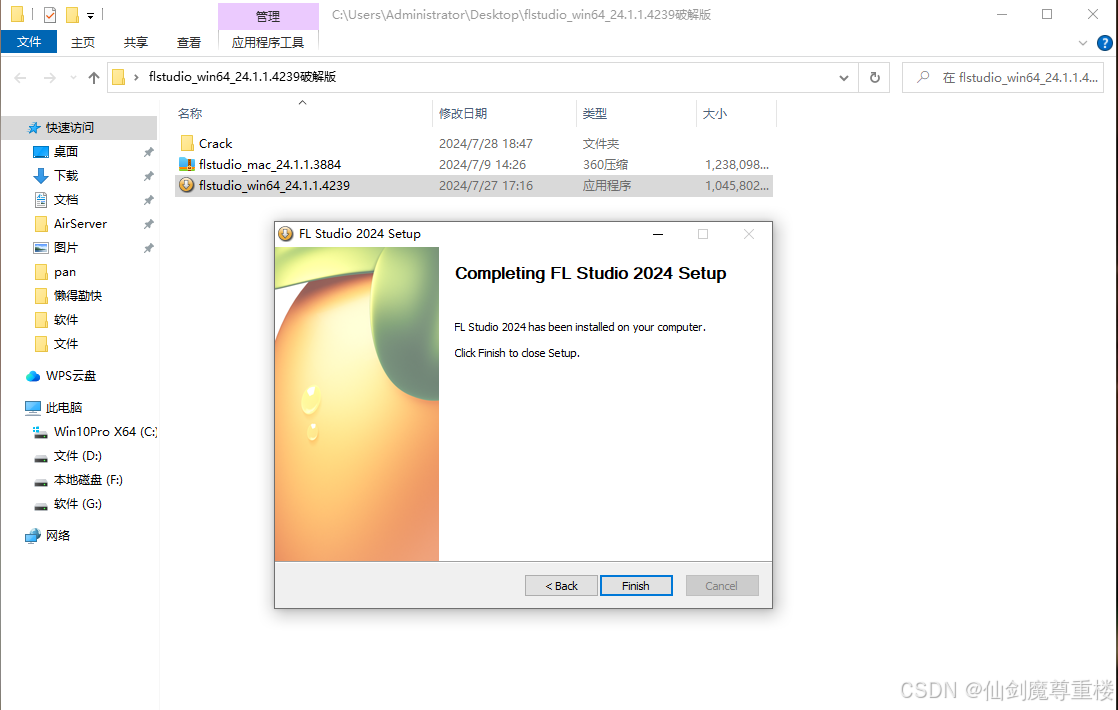Open the Help question mark icon
The image size is (1118, 710).
click(1104, 42)
